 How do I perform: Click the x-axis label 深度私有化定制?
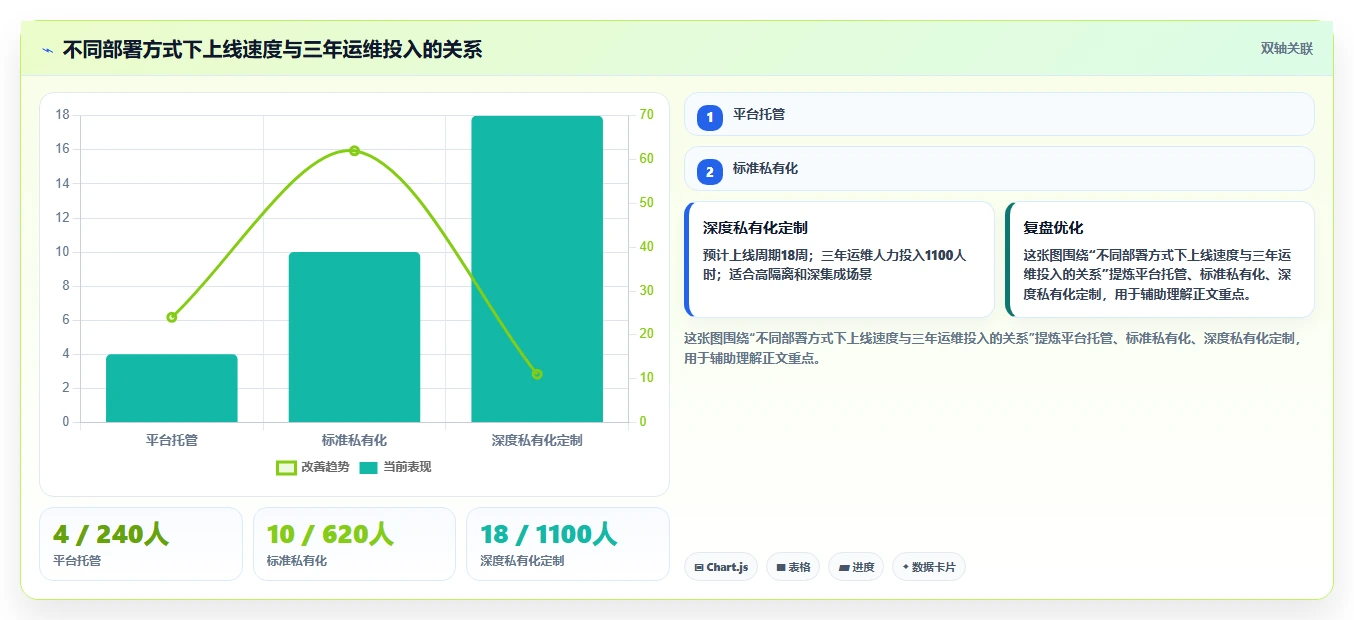(x=537, y=440)
